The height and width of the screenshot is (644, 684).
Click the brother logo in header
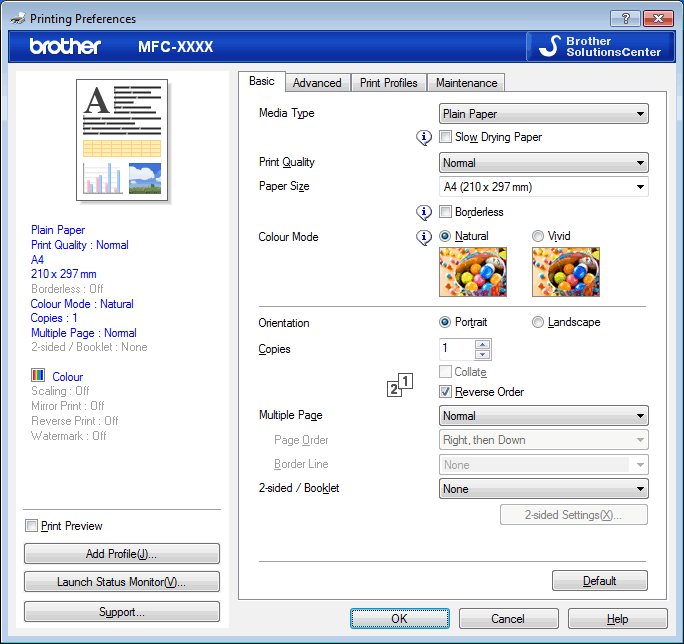[65, 46]
